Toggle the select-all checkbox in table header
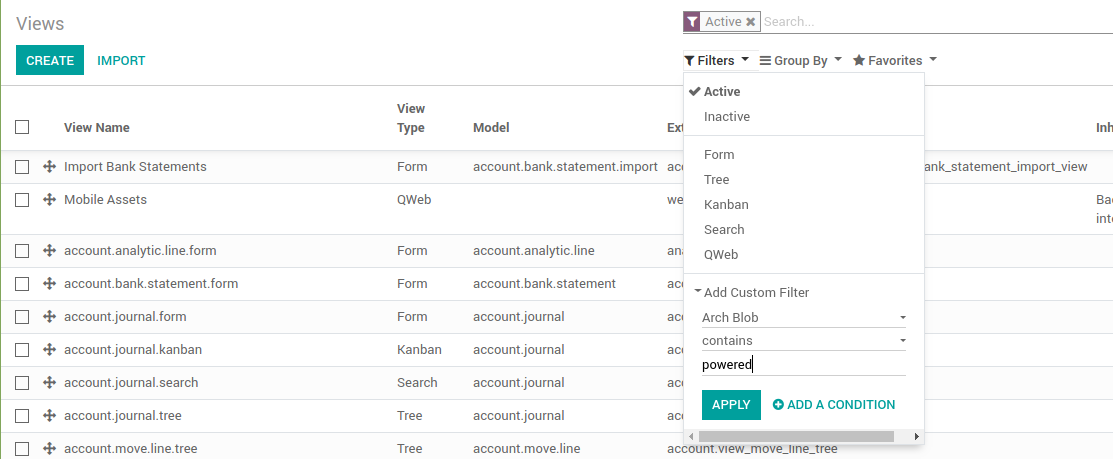Viewport: 1113px width, 459px height. (22, 127)
